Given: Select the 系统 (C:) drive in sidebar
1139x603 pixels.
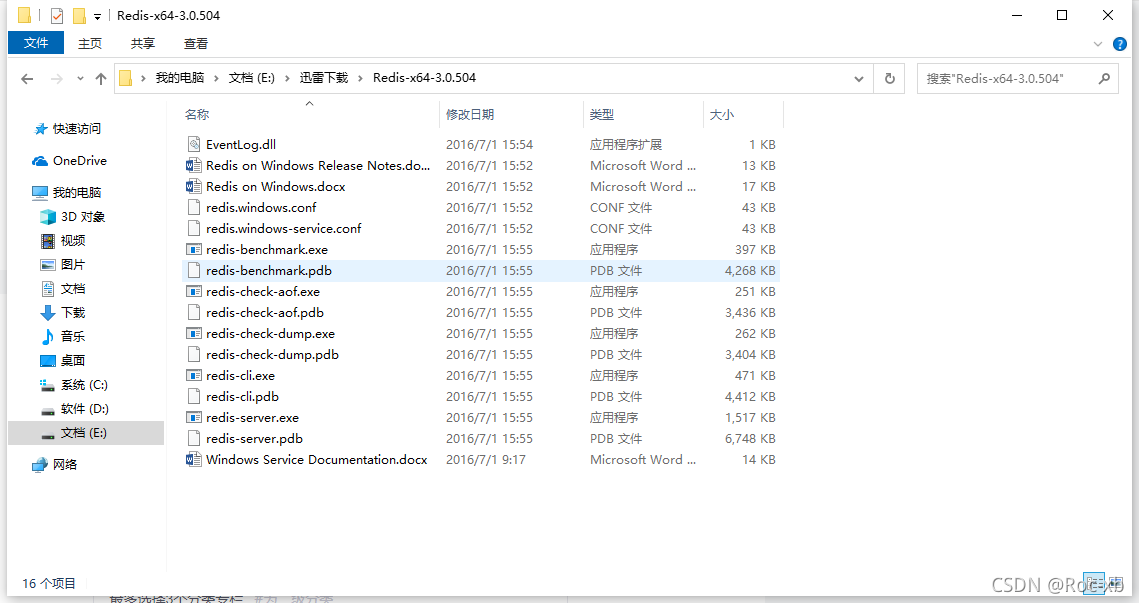Looking at the screenshot, I should click(x=74, y=384).
